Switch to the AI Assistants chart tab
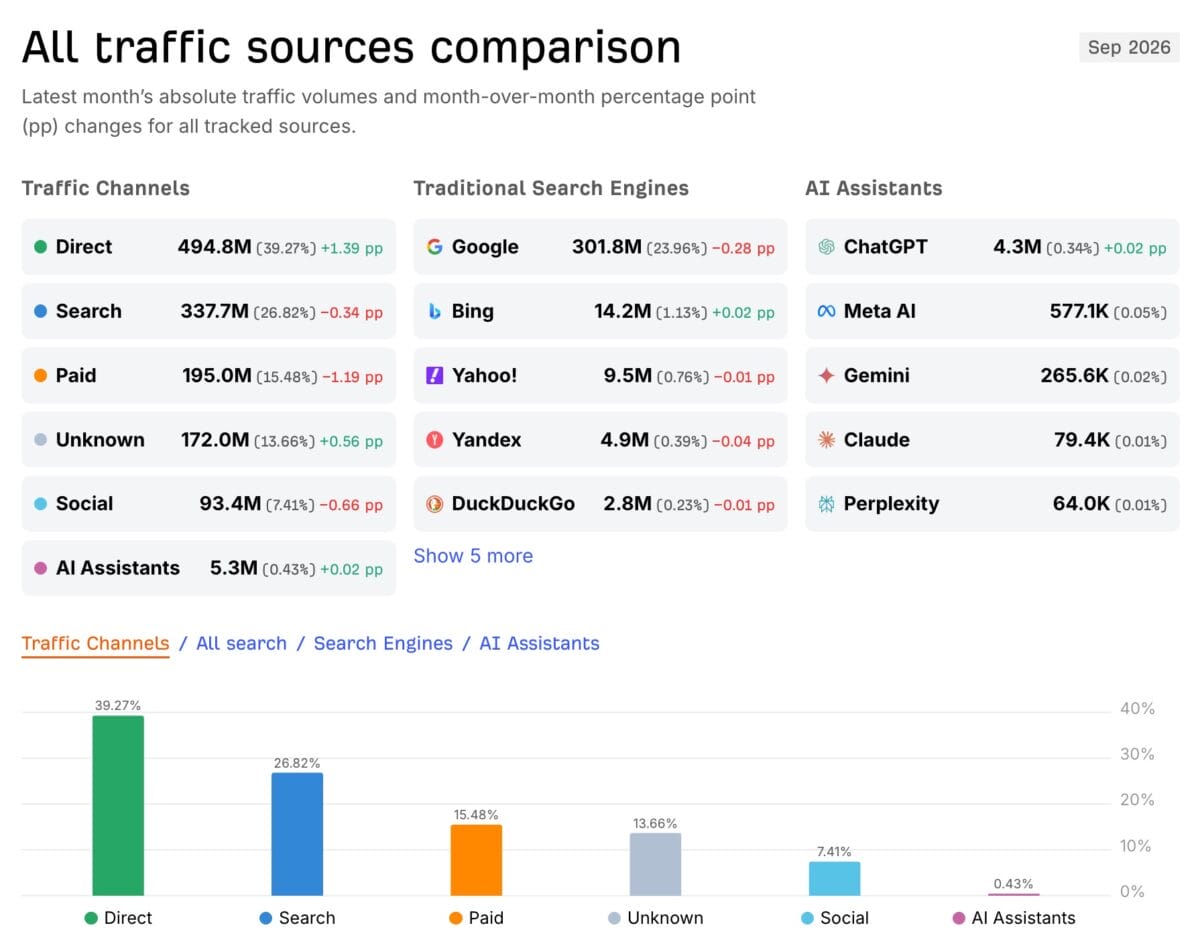 point(539,644)
